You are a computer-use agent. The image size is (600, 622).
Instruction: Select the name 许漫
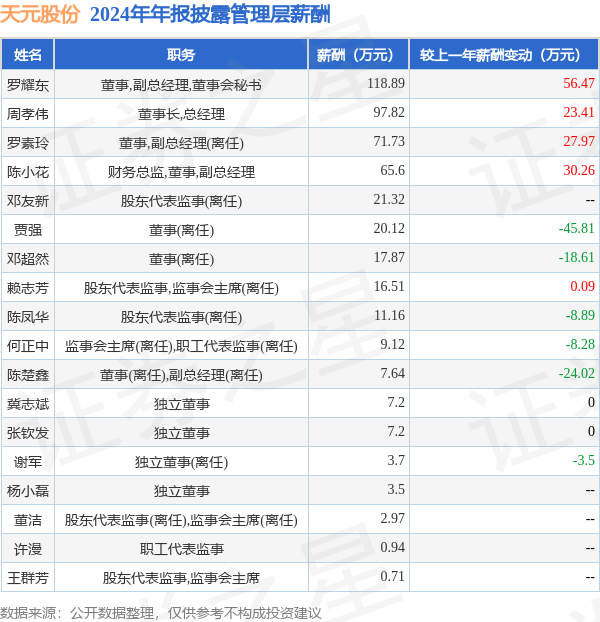[x=28, y=549]
